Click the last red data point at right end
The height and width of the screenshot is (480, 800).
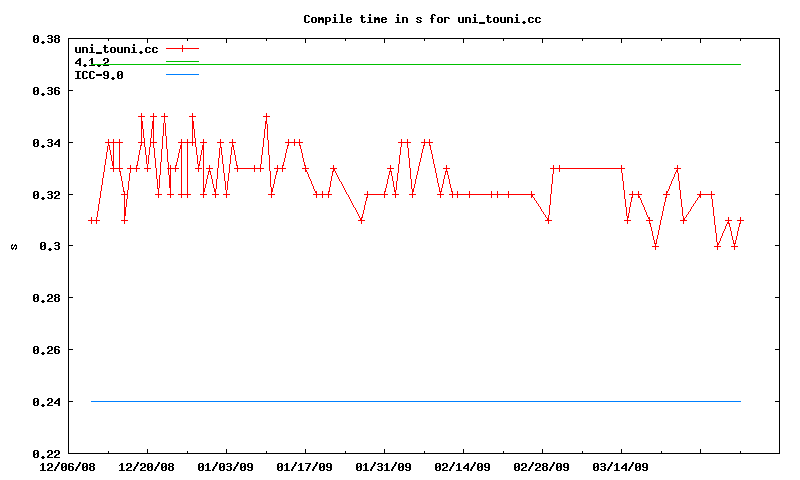tap(740, 220)
